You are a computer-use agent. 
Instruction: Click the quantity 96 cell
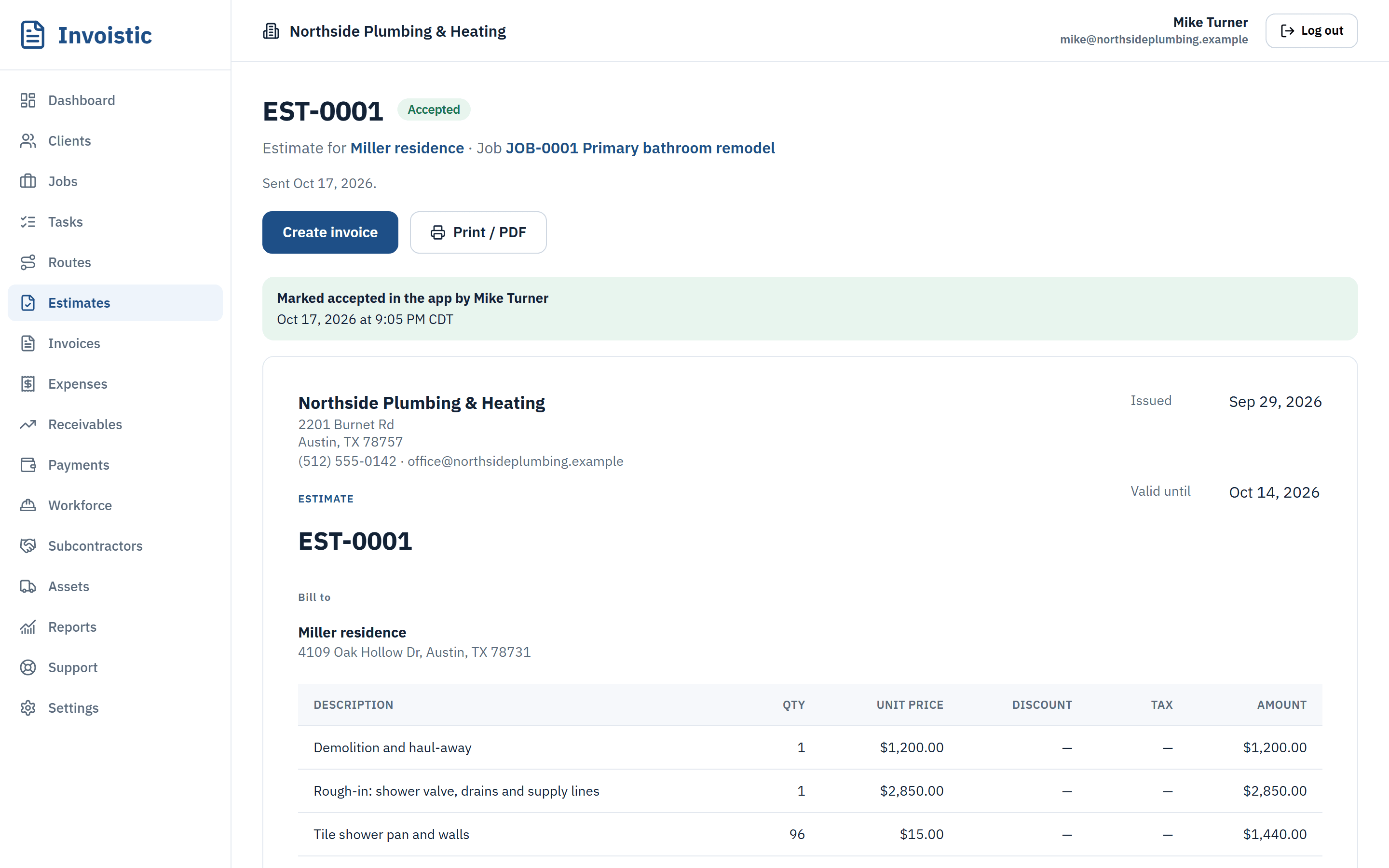click(x=797, y=835)
